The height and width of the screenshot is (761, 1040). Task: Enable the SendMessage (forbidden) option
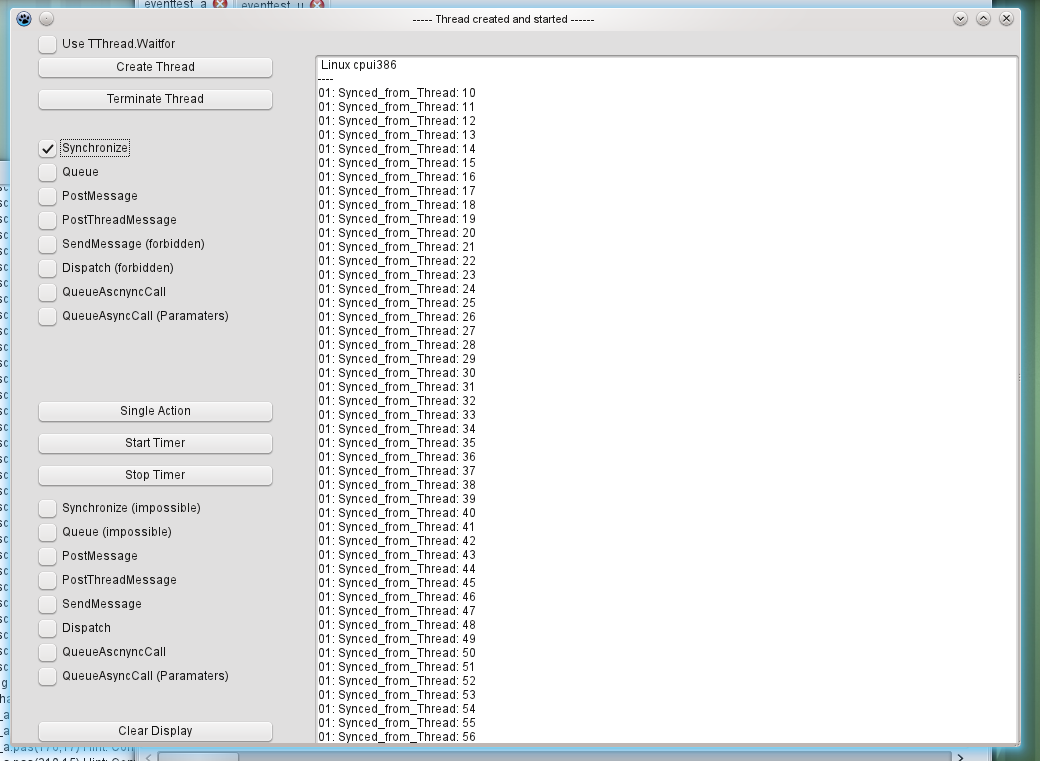point(47,244)
